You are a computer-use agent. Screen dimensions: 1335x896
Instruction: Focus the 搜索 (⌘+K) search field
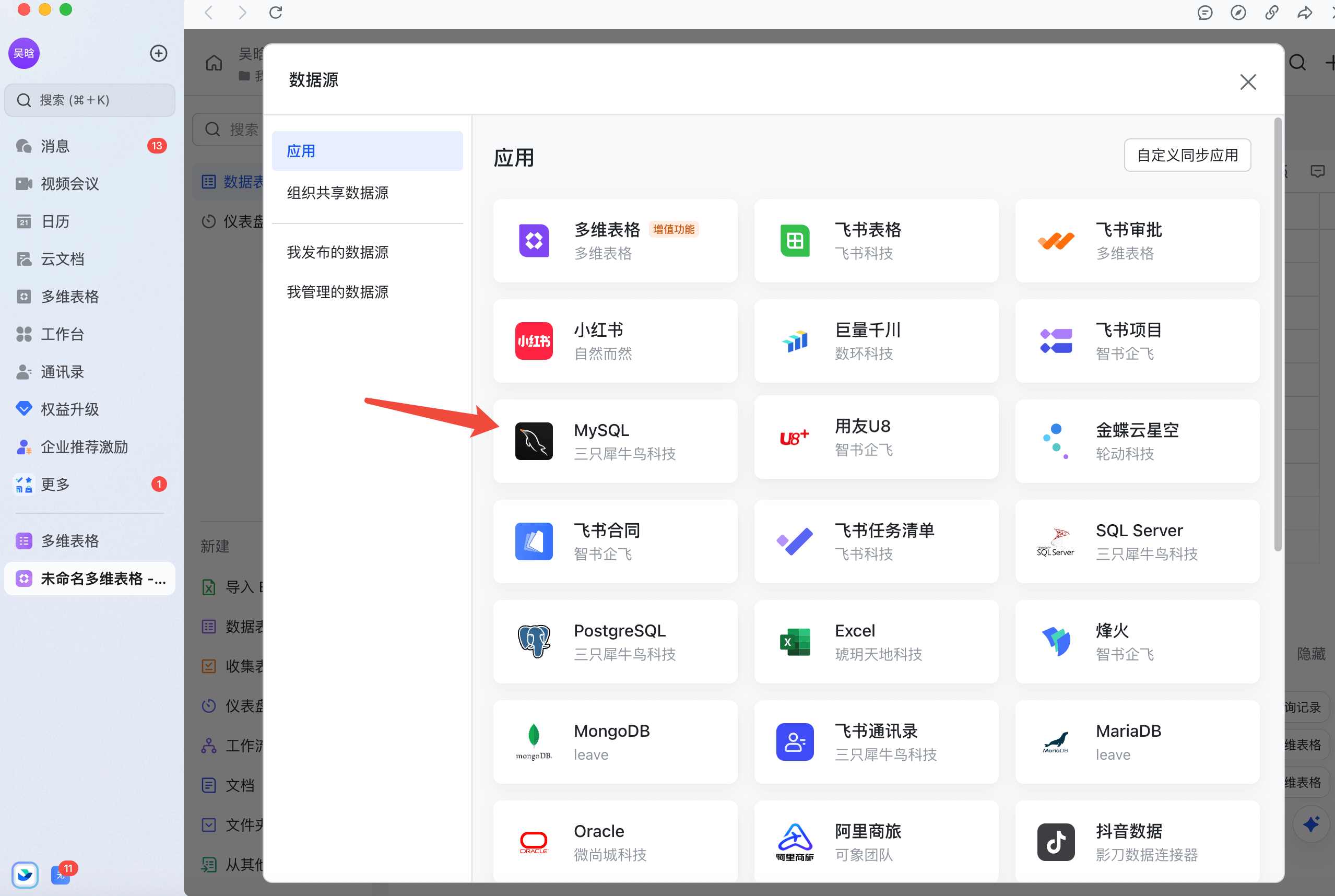point(90,101)
